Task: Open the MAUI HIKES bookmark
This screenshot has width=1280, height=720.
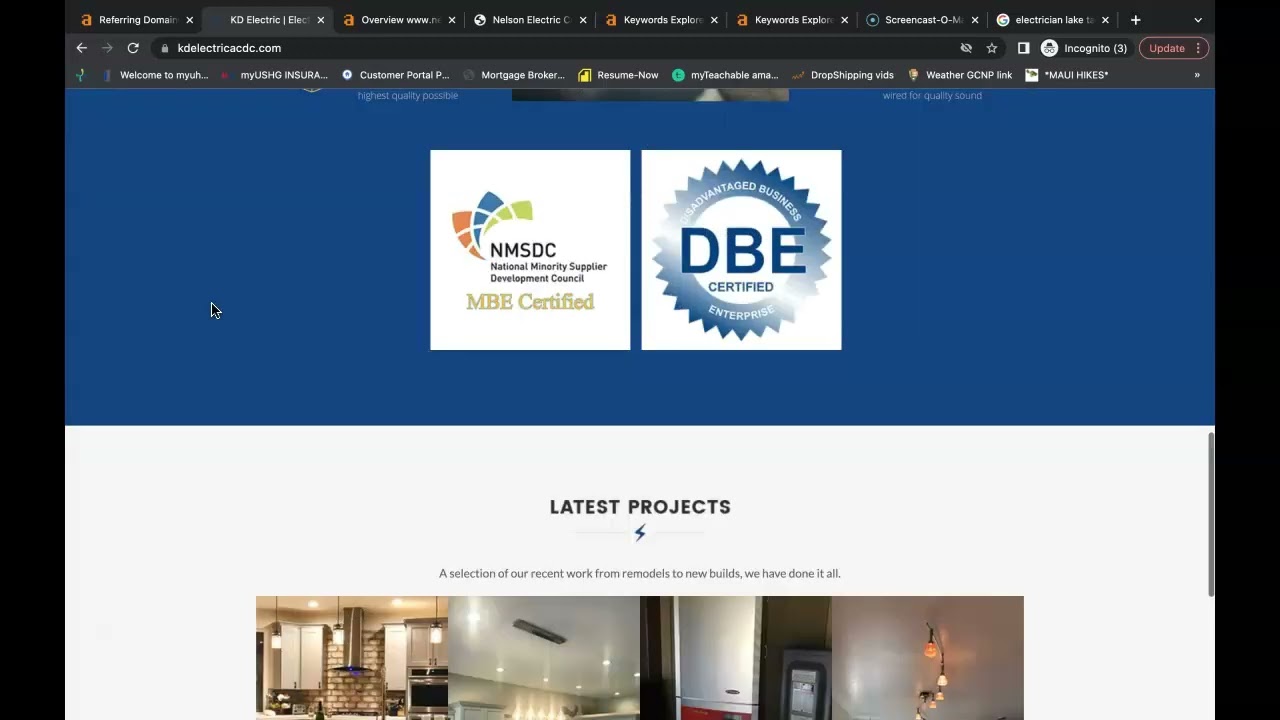Action: tap(1067, 75)
